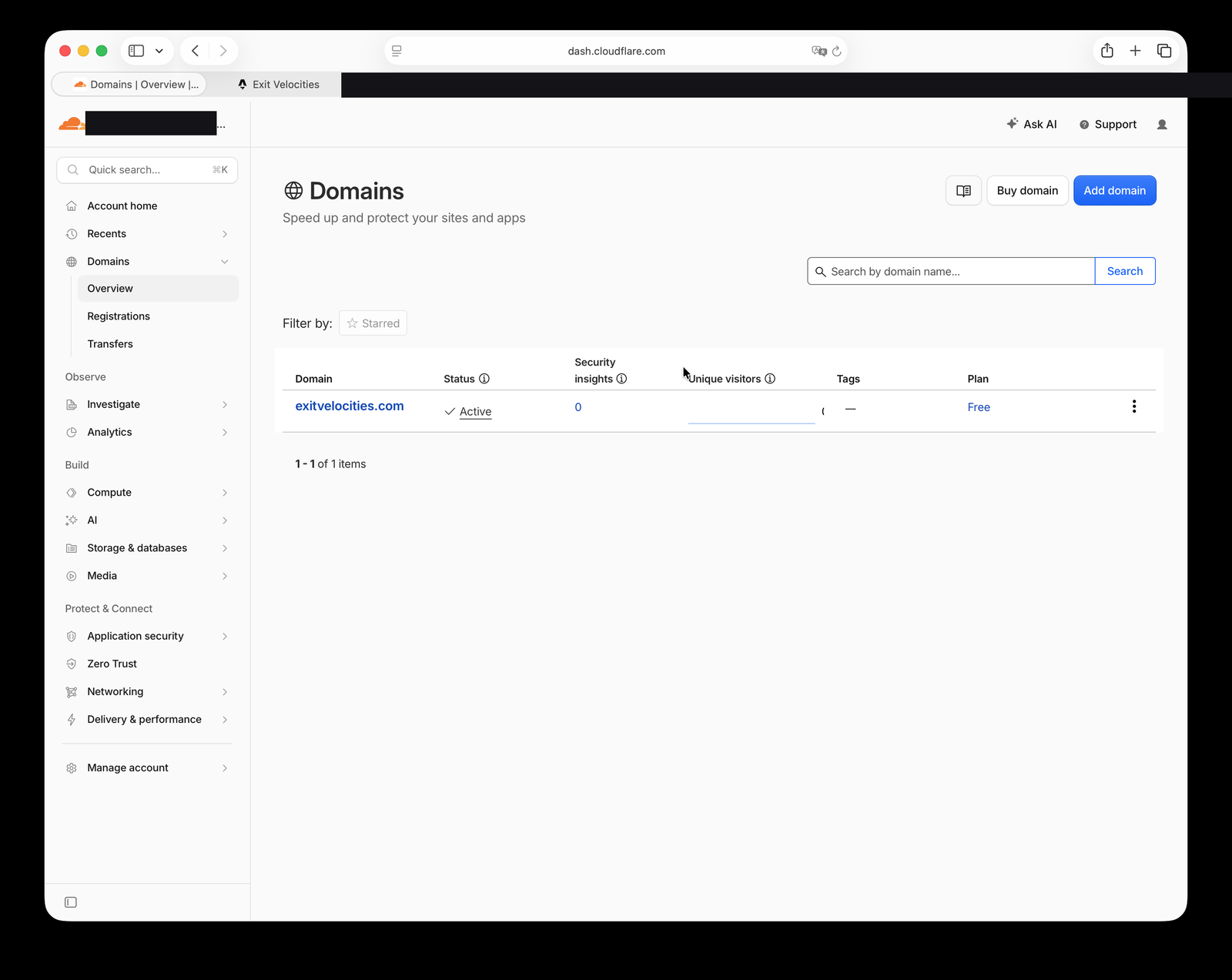Click the Networking sidebar icon
The width and height of the screenshot is (1232, 980).
(72, 691)
